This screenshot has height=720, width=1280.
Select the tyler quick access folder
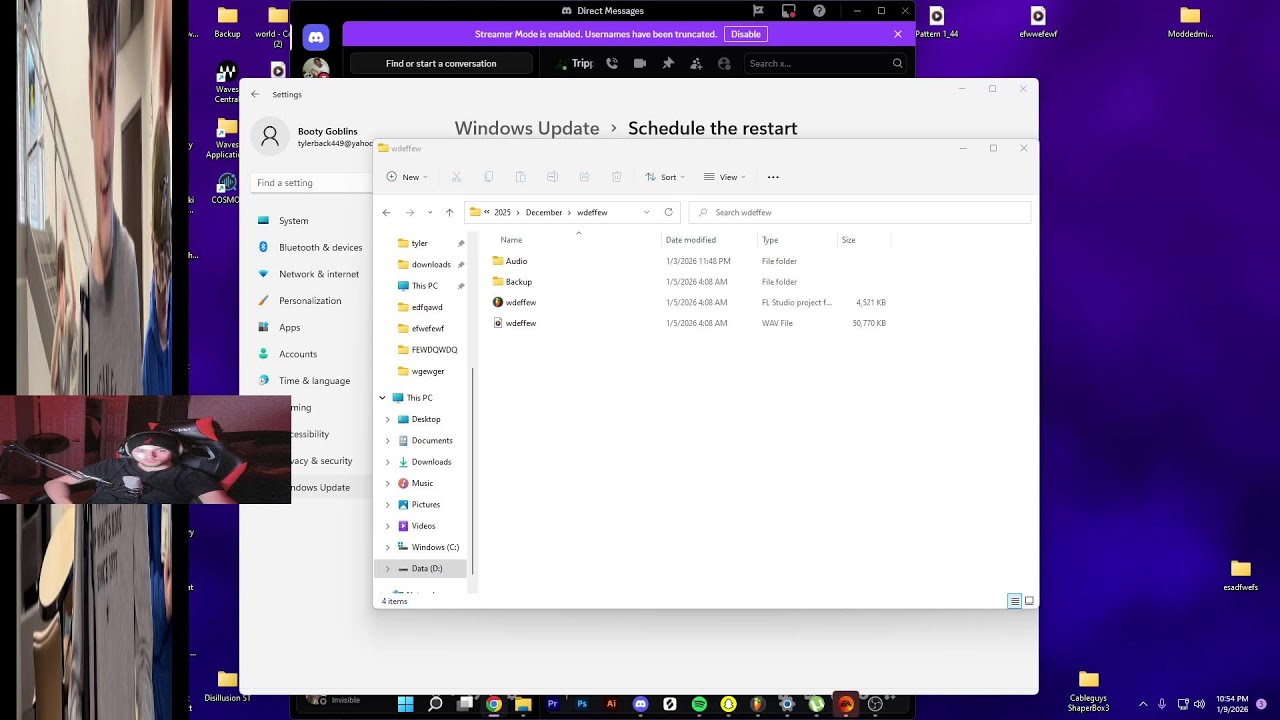click(x=420, y=243)
